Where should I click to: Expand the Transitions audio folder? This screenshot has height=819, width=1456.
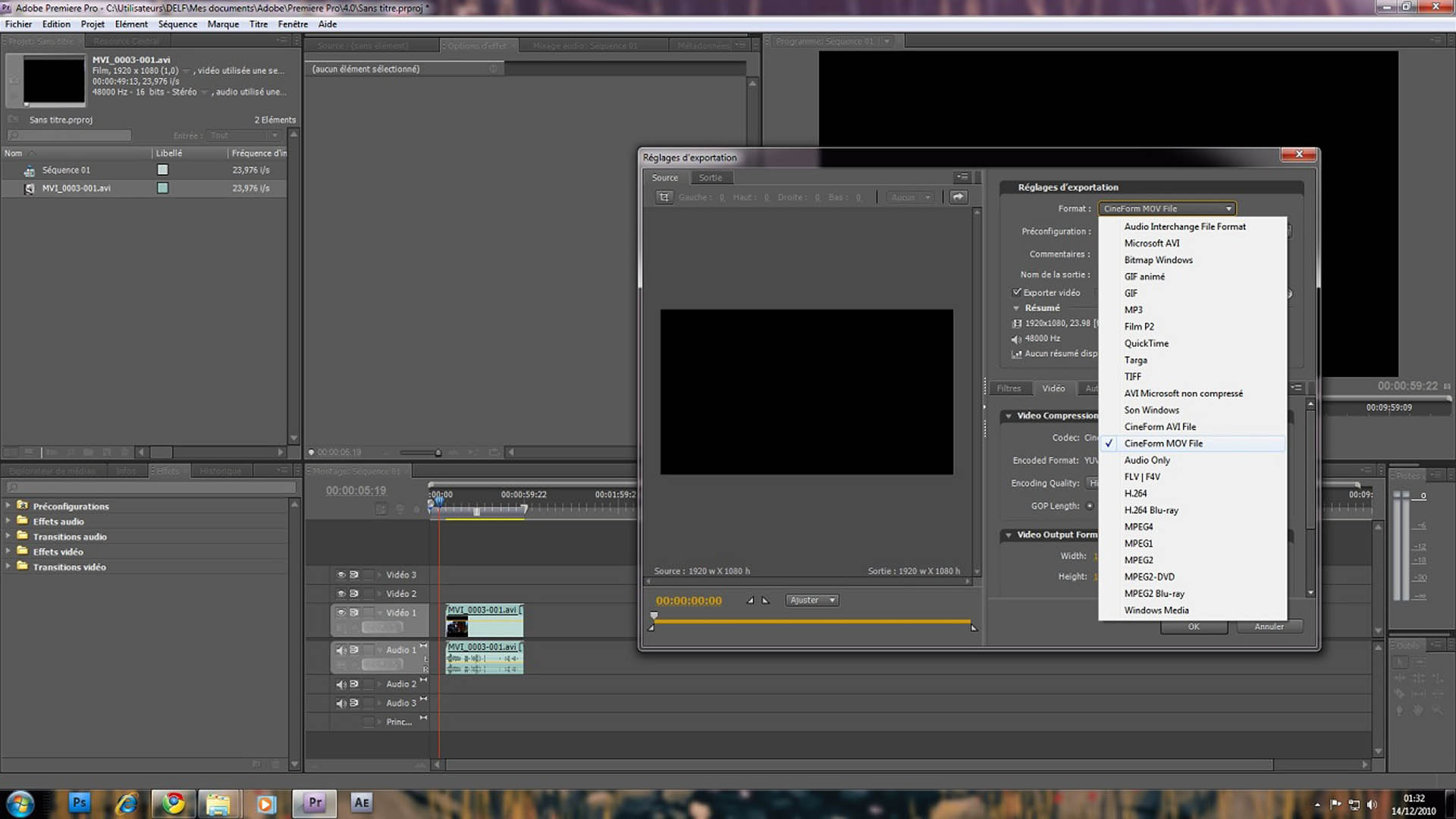(x=8, y=535)
